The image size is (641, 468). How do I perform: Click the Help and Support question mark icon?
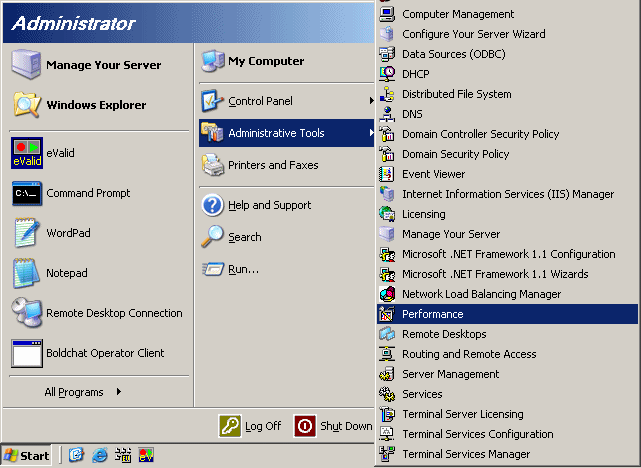(213, 205)
